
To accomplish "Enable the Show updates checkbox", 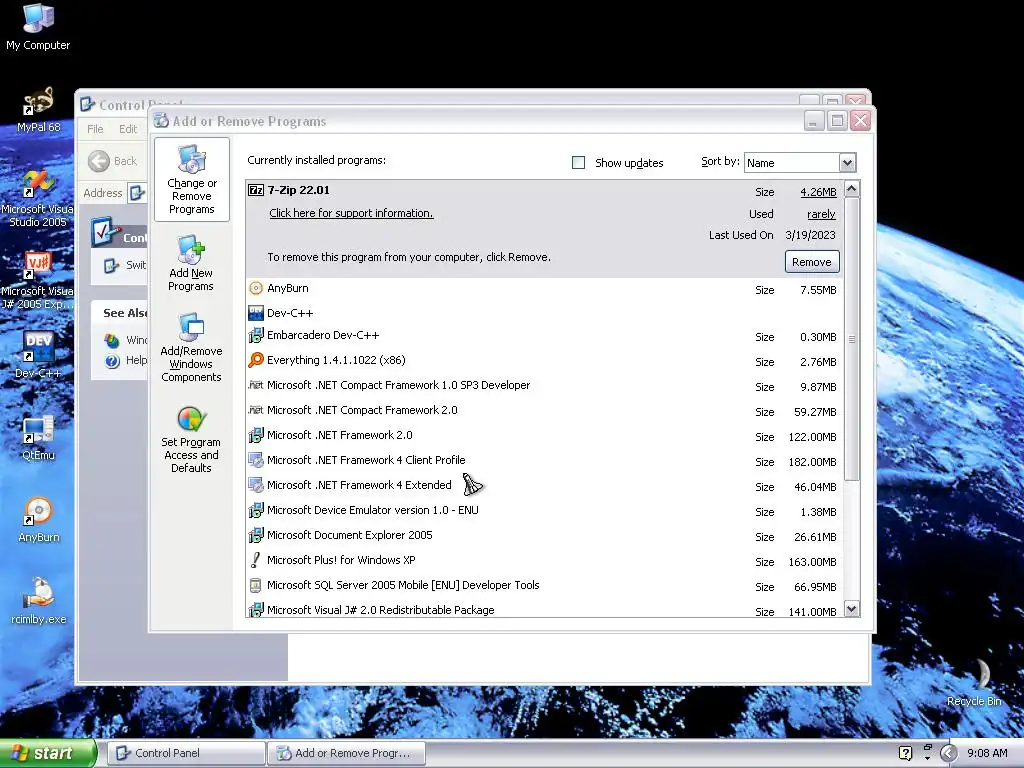I will [x=578, y=163].
